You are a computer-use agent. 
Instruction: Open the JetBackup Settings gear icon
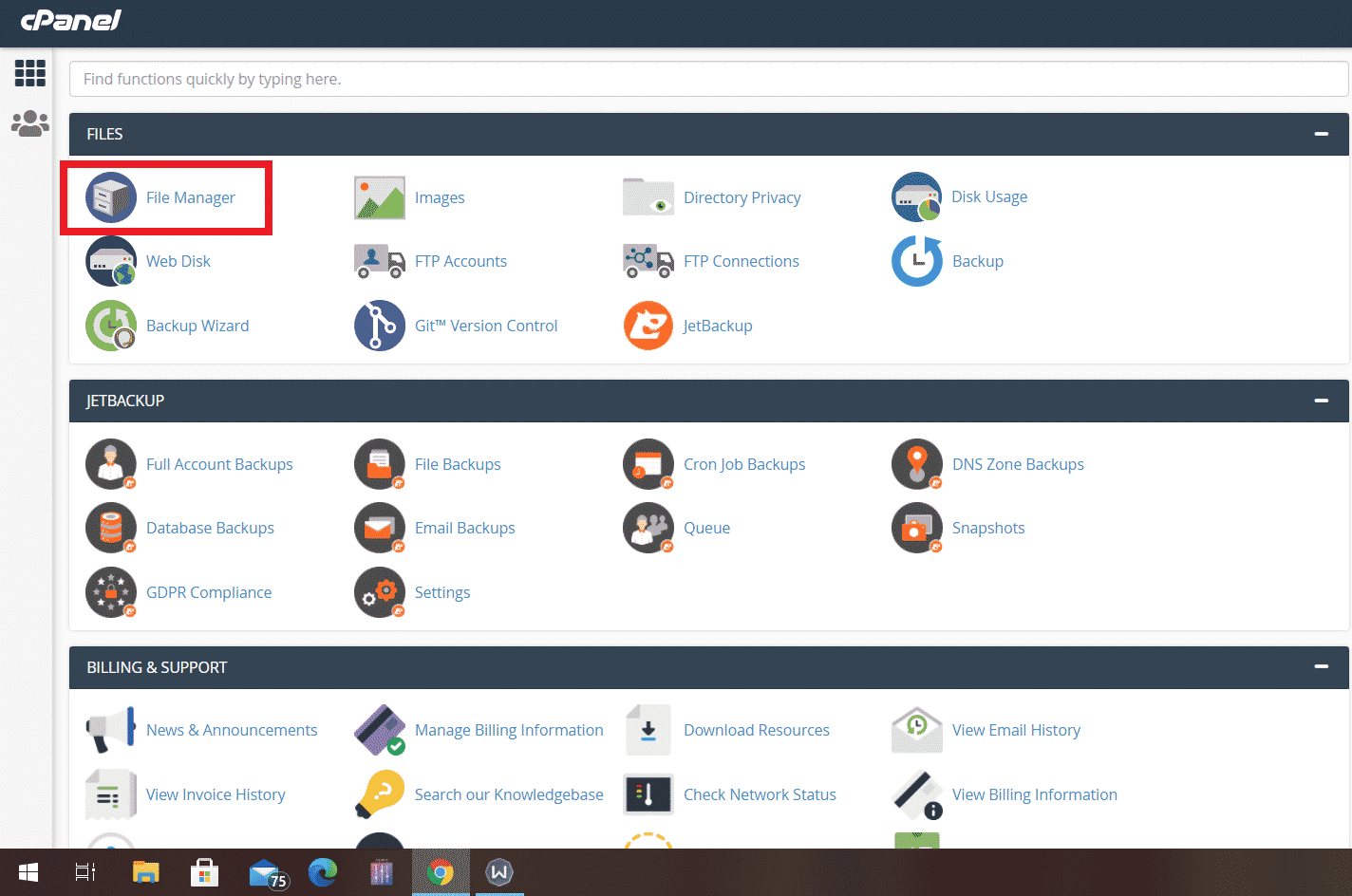[x=380, y=592]
